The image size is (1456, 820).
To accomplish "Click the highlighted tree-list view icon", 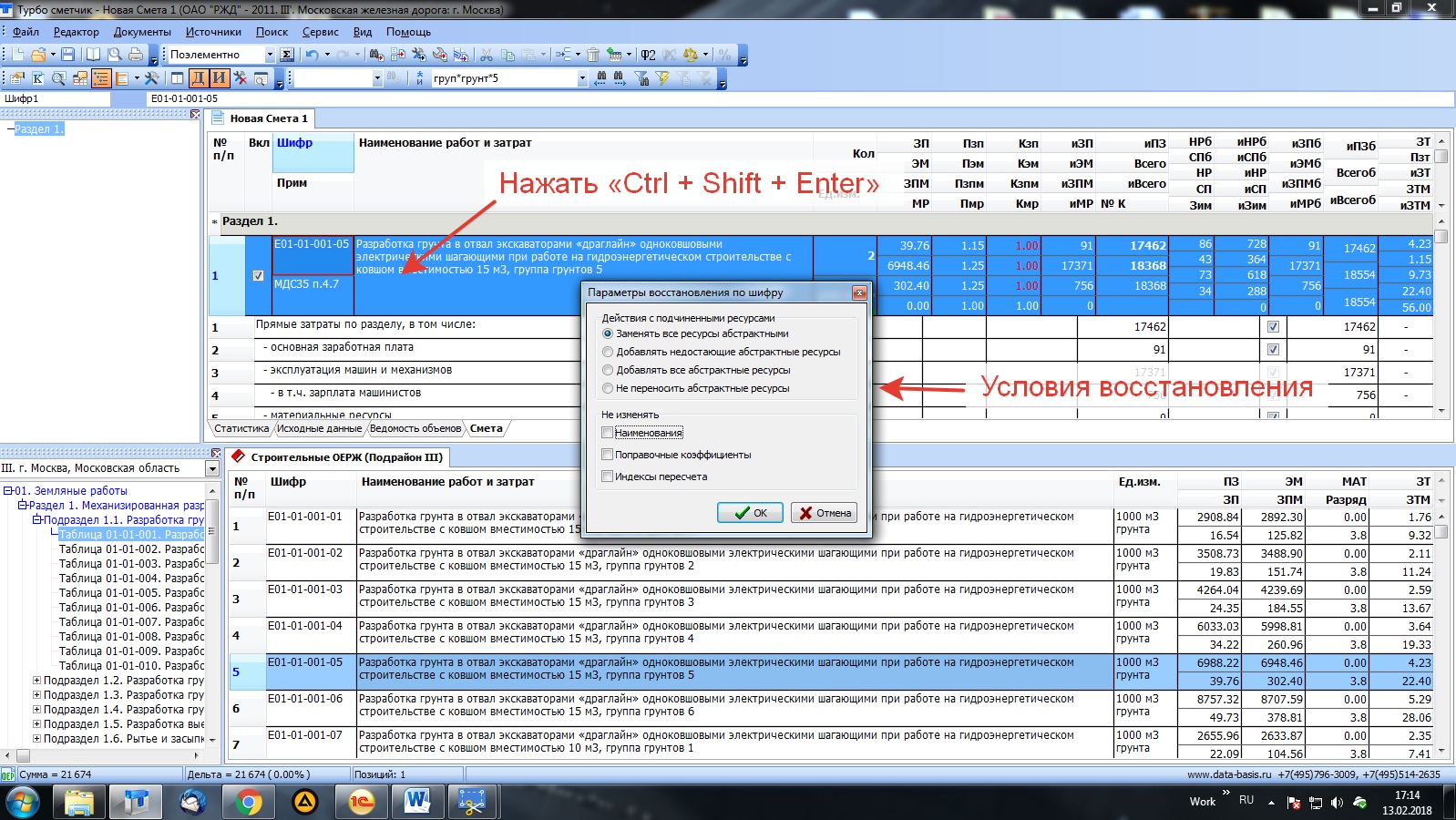I will click(100, 78).
